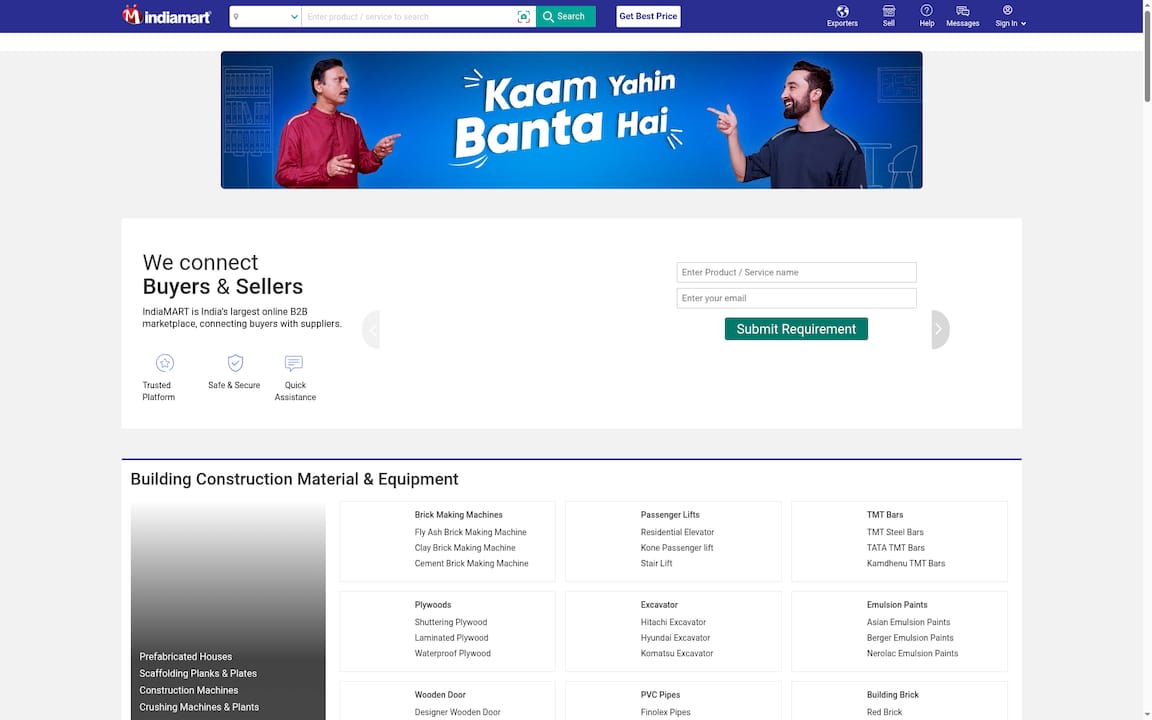Image resolution: width=1152 pixels, height=720 pixels.
Task: Open Waterproof Plywood link
Action: pyautogui.click(x=452, y=653)
